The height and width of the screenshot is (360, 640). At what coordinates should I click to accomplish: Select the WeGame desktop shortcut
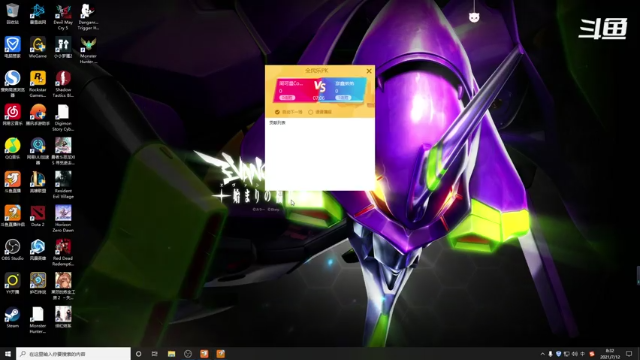[x=38, y=47]
